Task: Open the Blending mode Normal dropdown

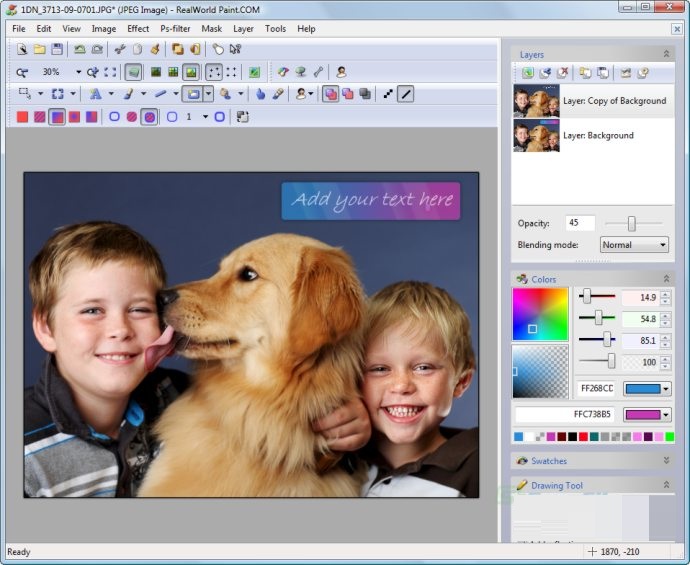Action: 634,245
